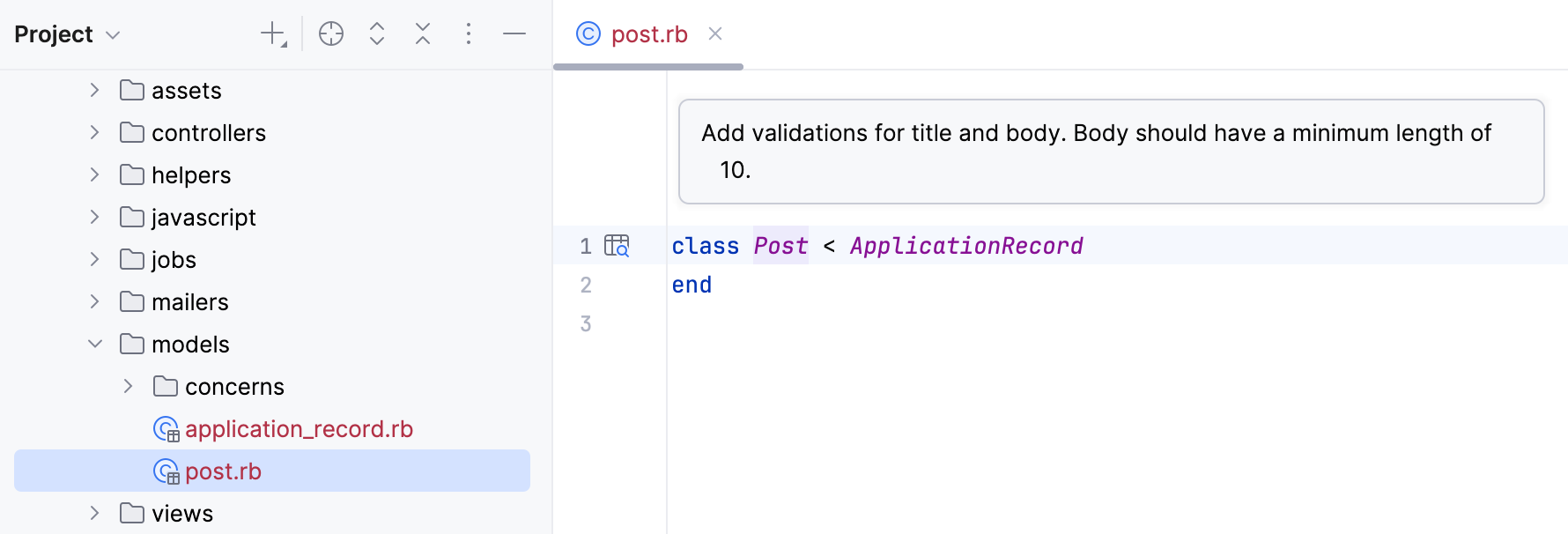
Task: Hide the Project tool window
Action: point(514,34)
